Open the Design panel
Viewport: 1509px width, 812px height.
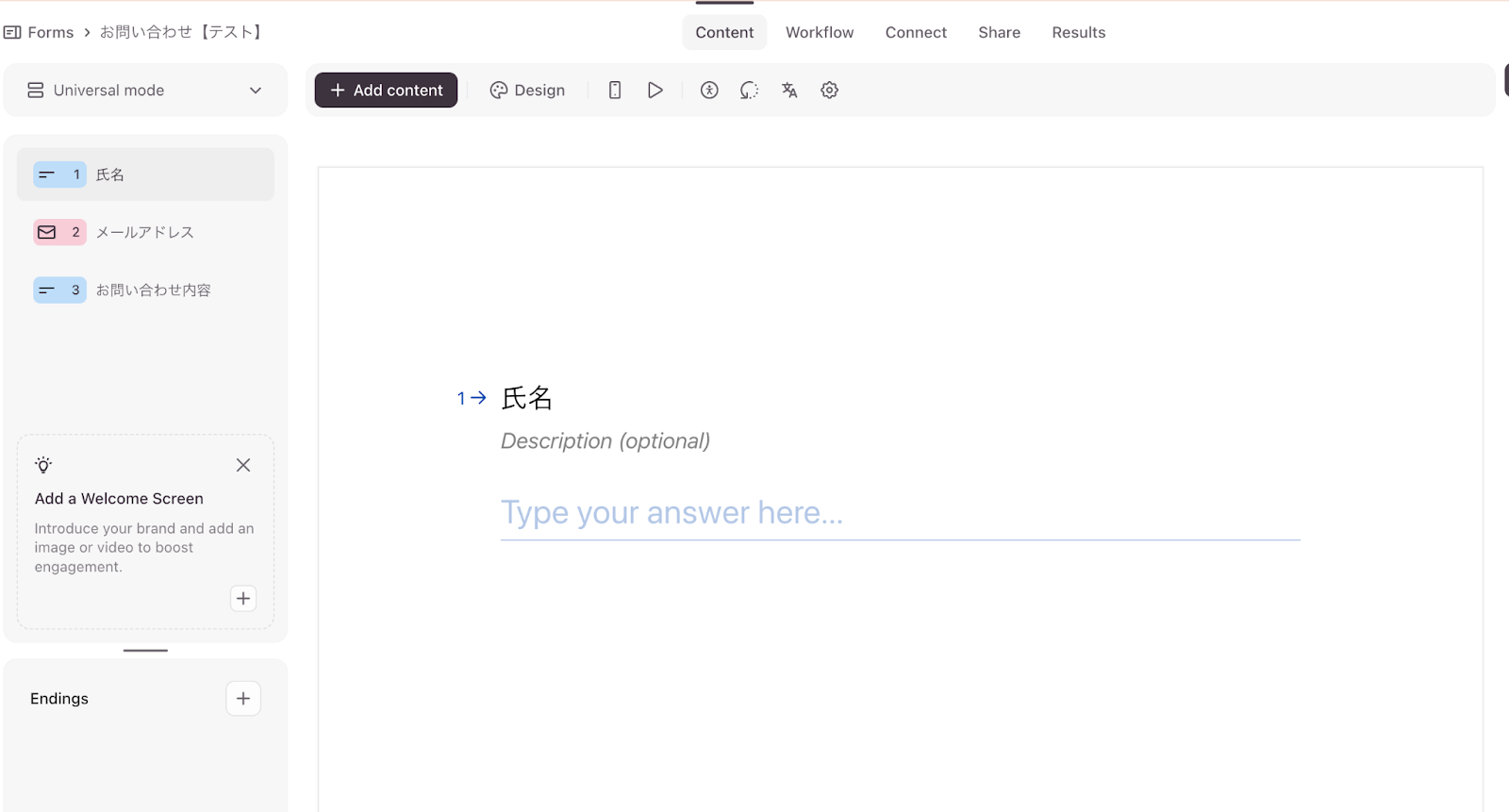coord(527,91)
